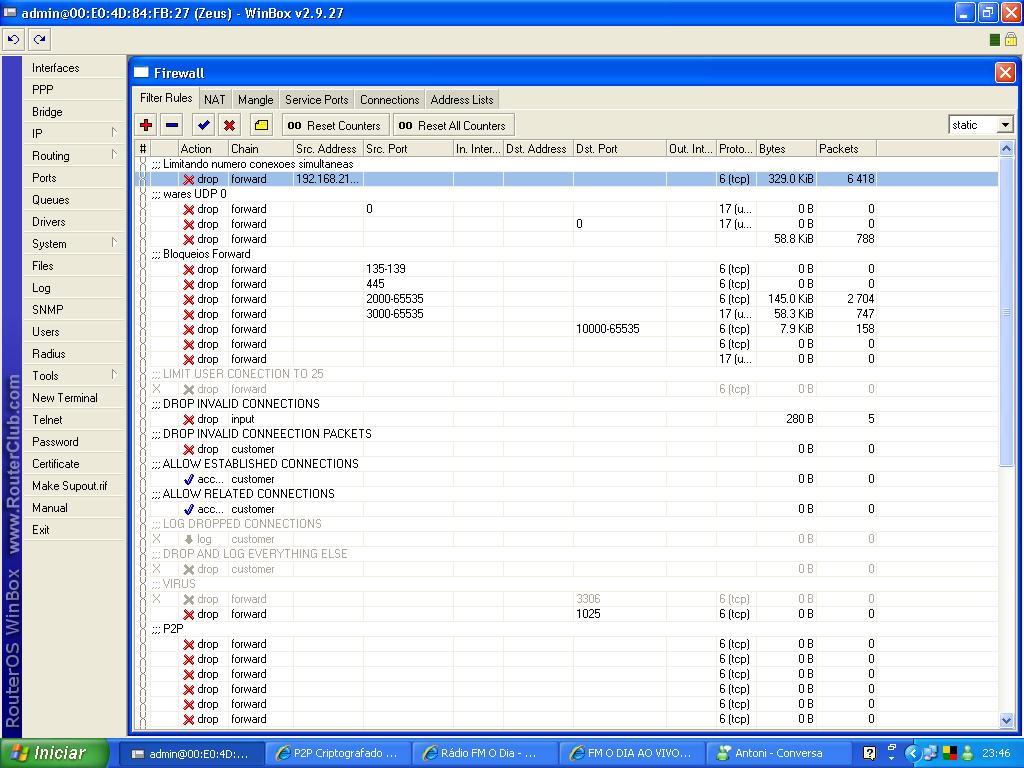
Task: Click the Internet Explorer icon of P2P Criptografado task
Action: [x=283, y=753]
